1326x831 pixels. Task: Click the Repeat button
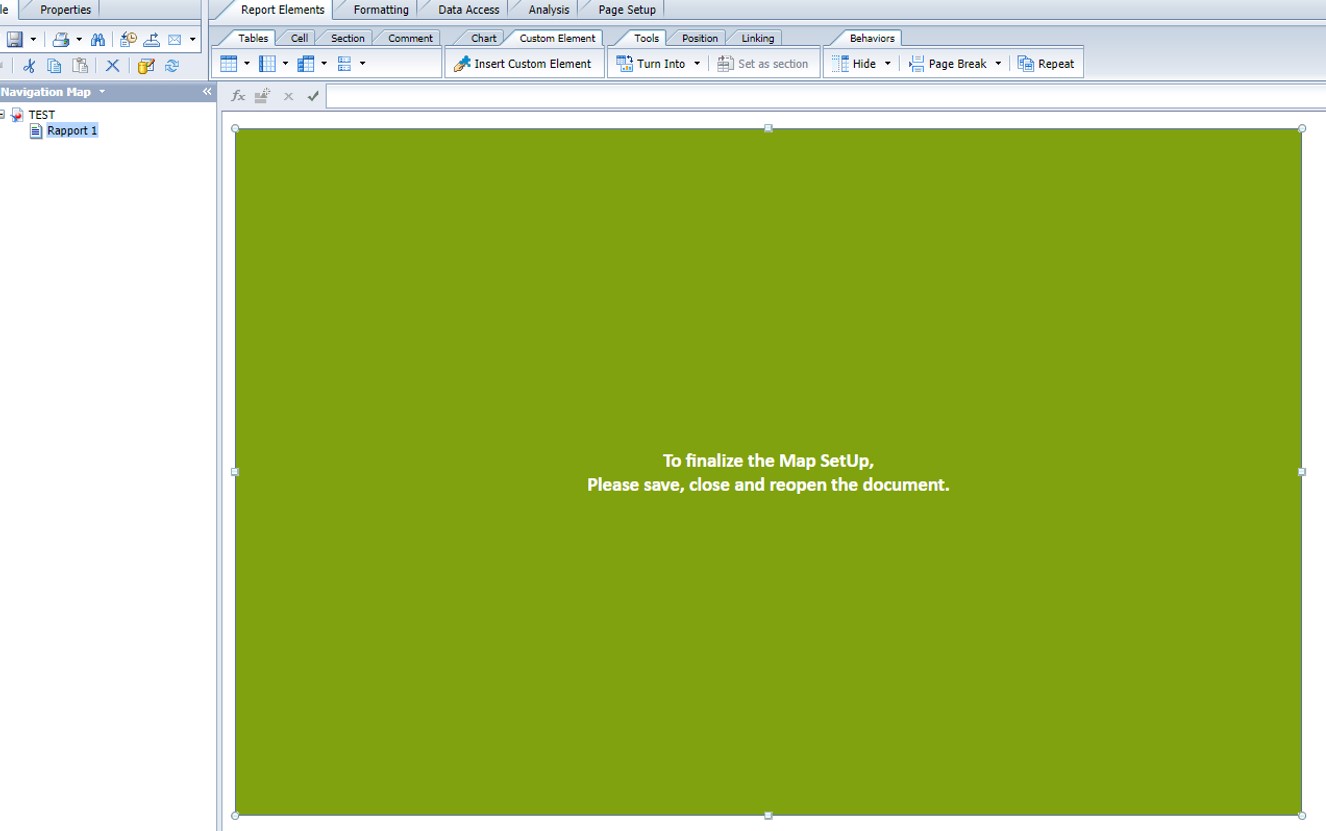(1046, 64)
